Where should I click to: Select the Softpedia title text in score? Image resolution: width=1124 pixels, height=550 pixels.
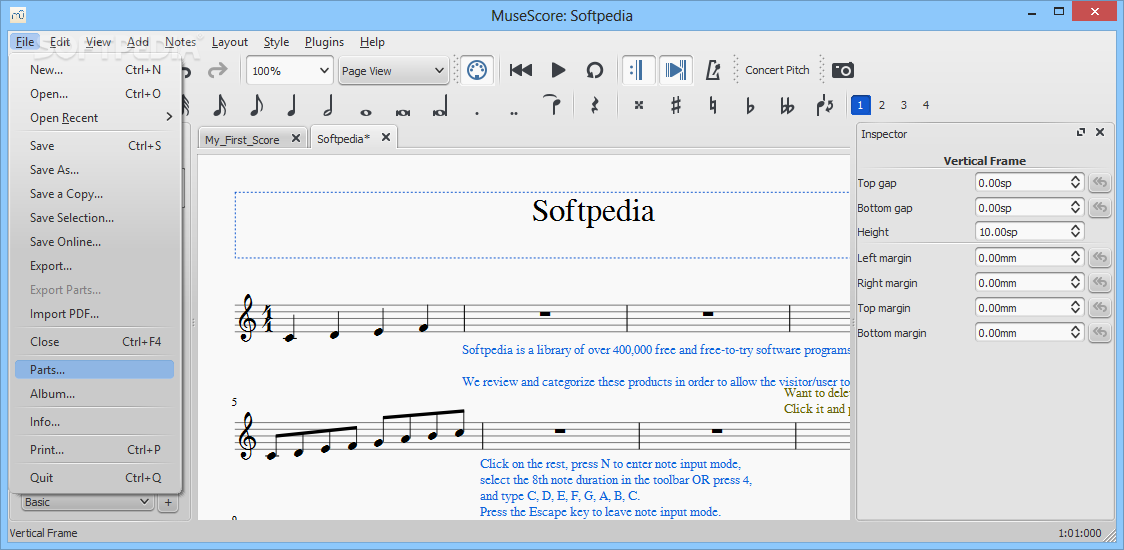tap(593, 212)
